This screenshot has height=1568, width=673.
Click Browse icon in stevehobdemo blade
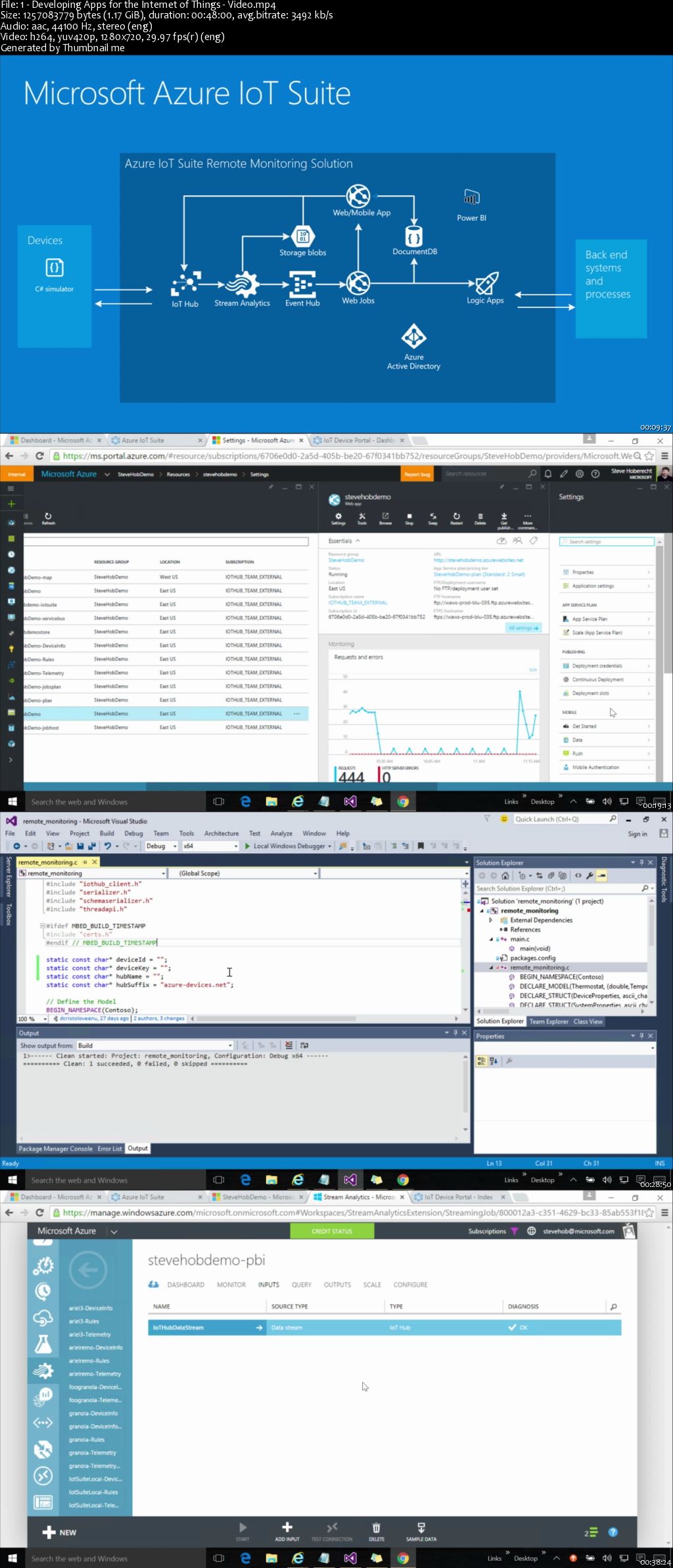pos(386,518)
